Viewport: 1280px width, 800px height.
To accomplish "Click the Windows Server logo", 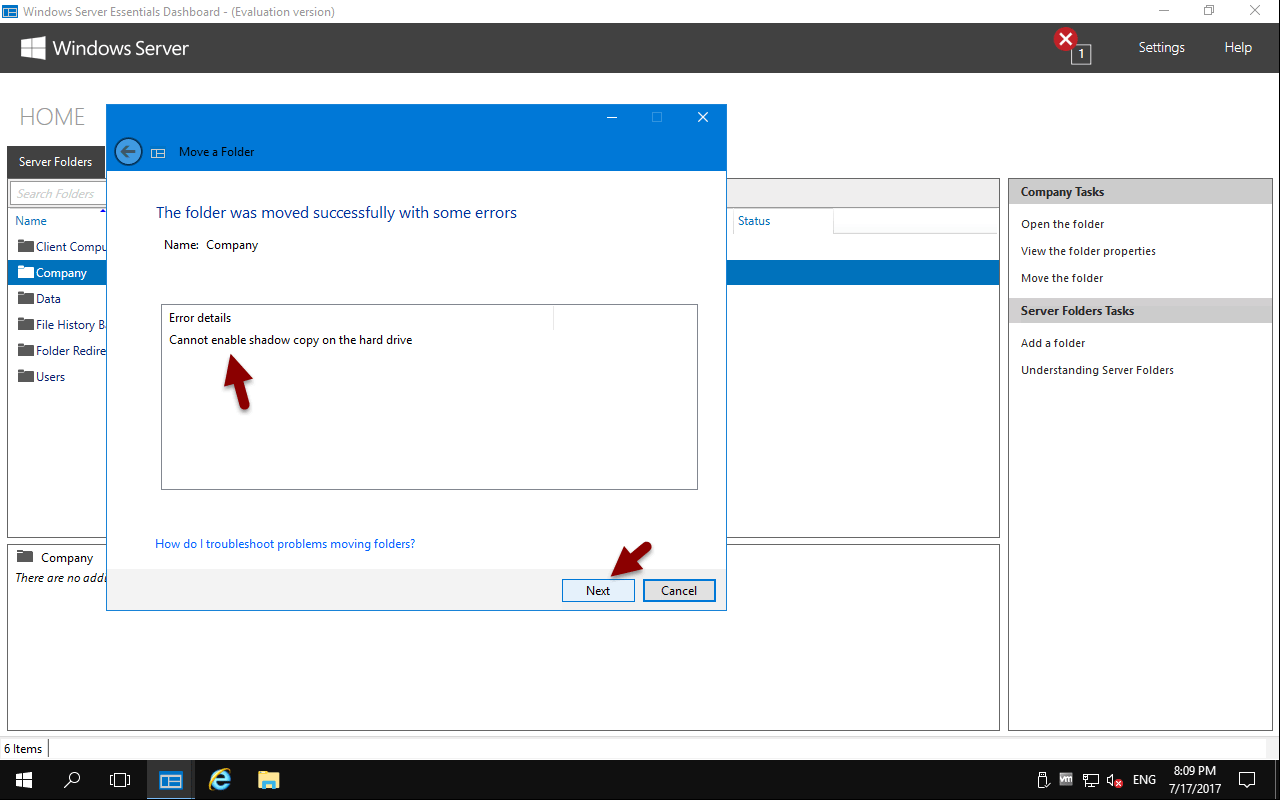I will pos(105,48).
